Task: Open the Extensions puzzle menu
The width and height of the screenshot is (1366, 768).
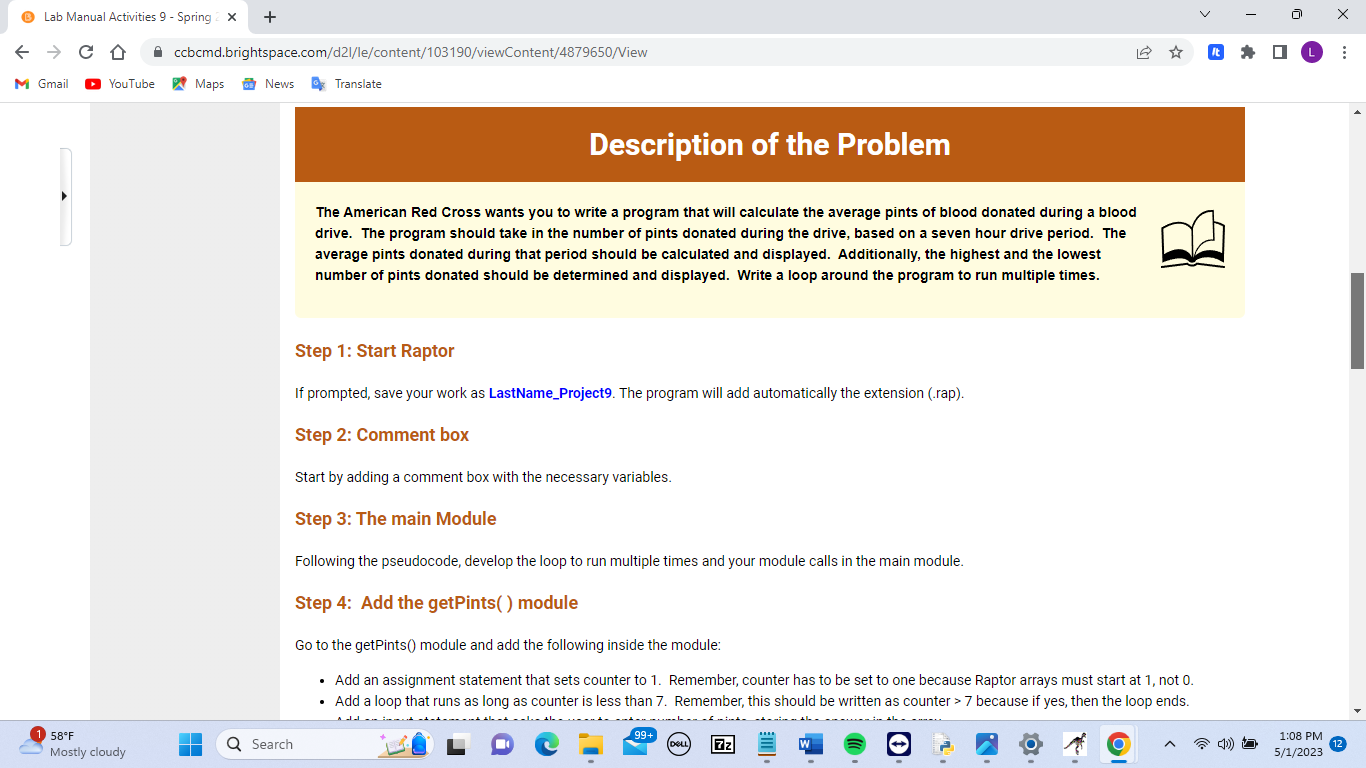Action: pos(1248,52)
